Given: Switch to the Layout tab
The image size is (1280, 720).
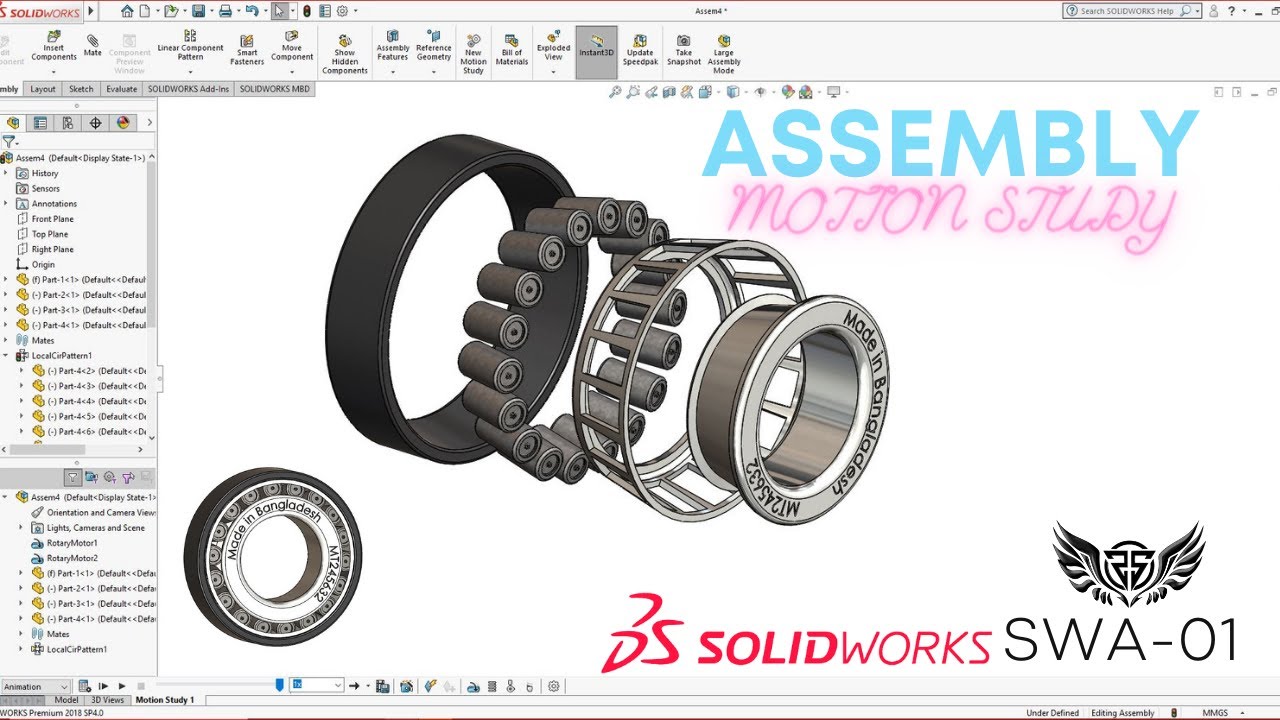Looking at the screenshot, I should (x=43, y=89).
